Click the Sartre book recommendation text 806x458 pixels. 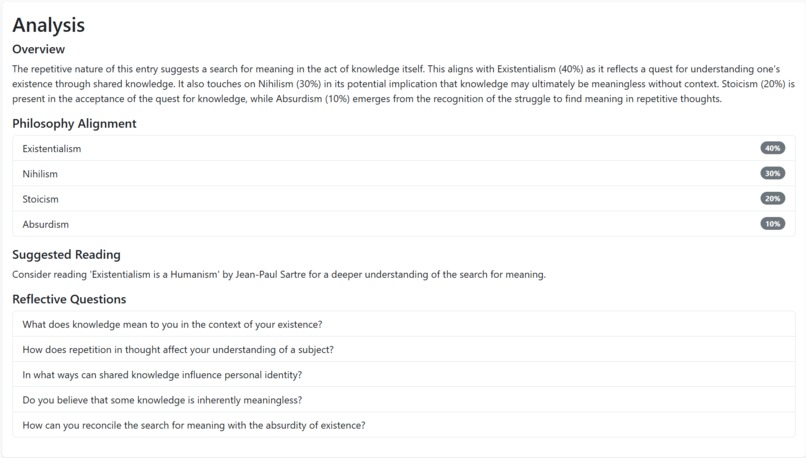click(x=279, y=274)
